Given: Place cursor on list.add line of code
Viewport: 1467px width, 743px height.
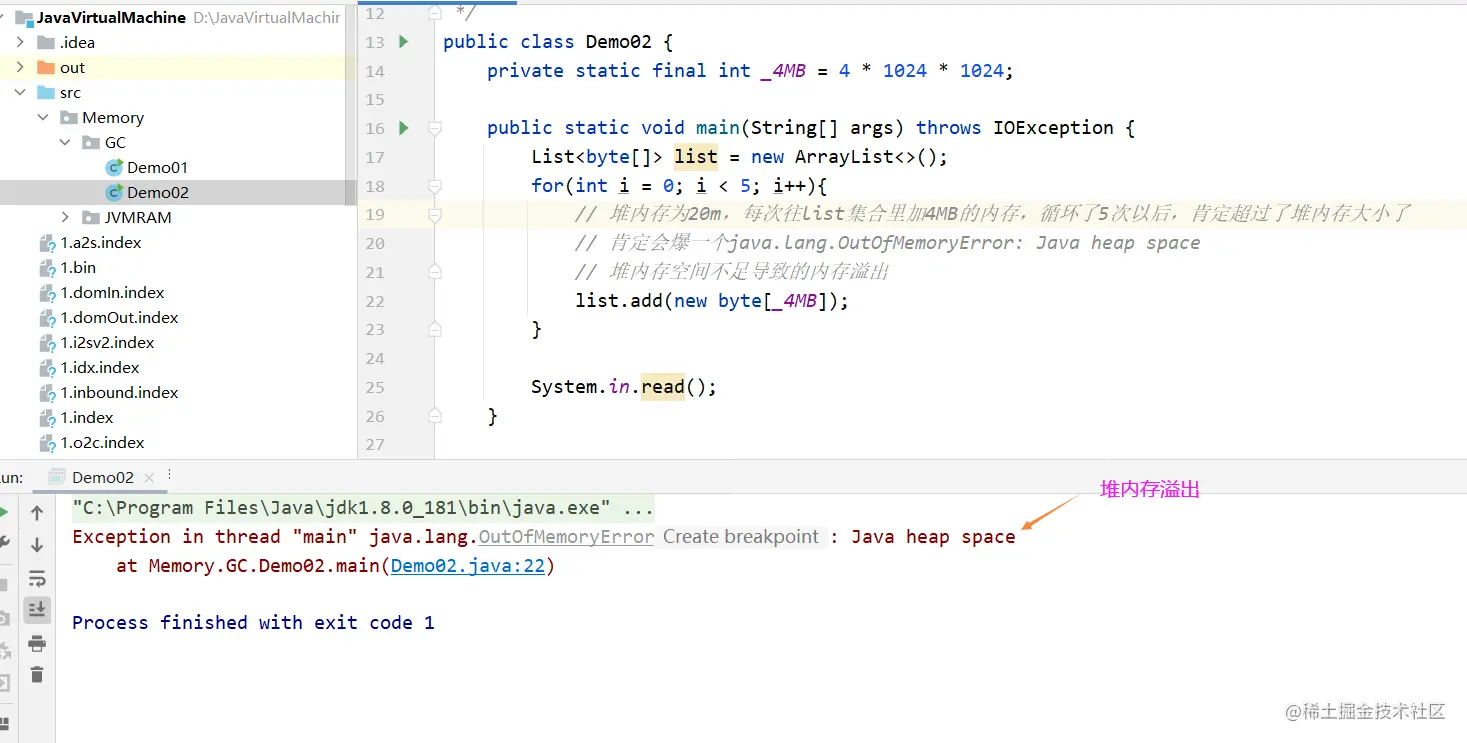Looking at the screenshot, I should (711, 301).
